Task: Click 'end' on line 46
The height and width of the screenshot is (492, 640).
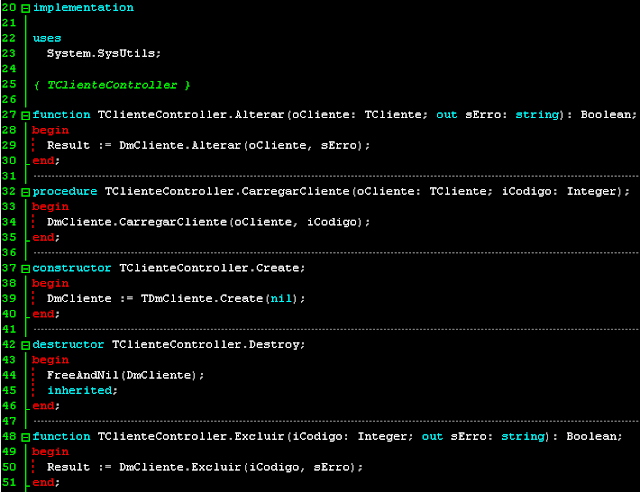Action: [x=43, y=406]
